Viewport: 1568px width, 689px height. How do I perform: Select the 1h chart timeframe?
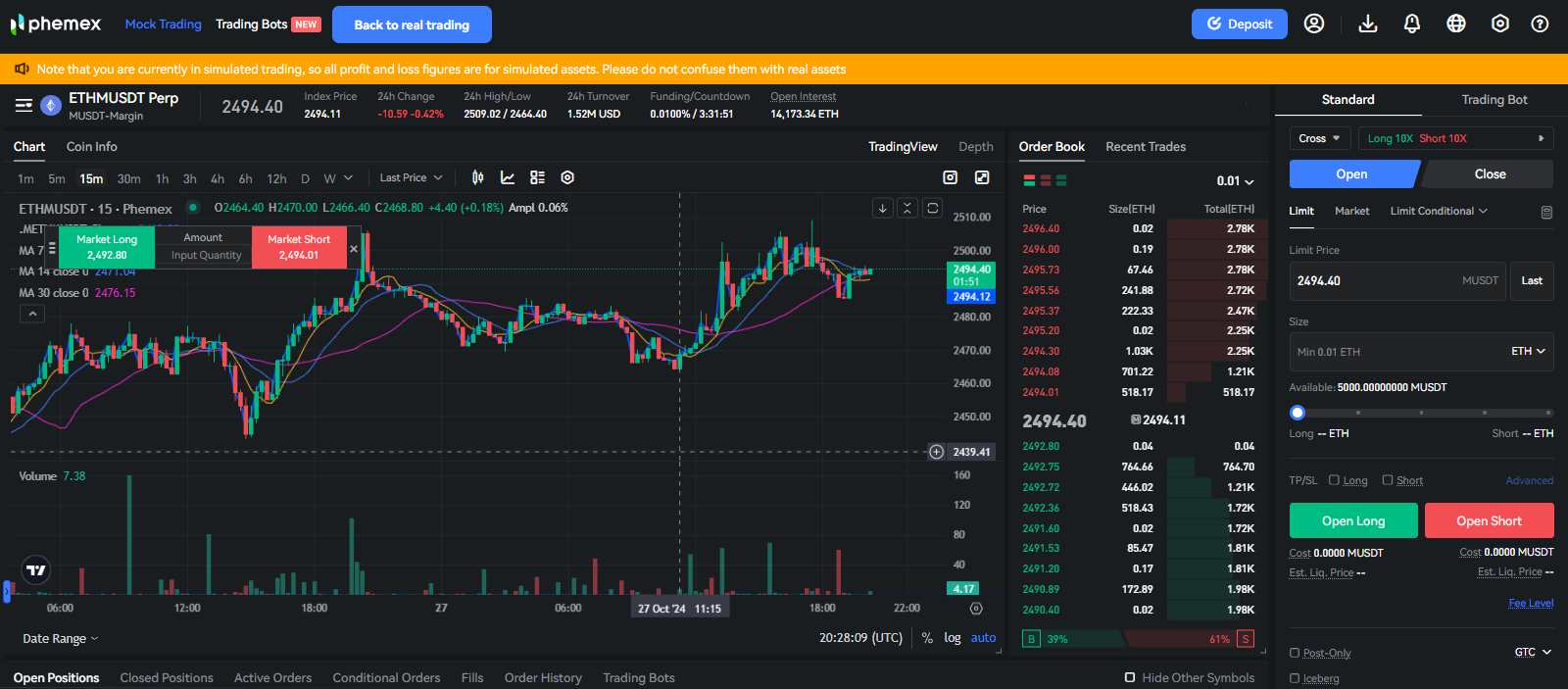[162, 178]
